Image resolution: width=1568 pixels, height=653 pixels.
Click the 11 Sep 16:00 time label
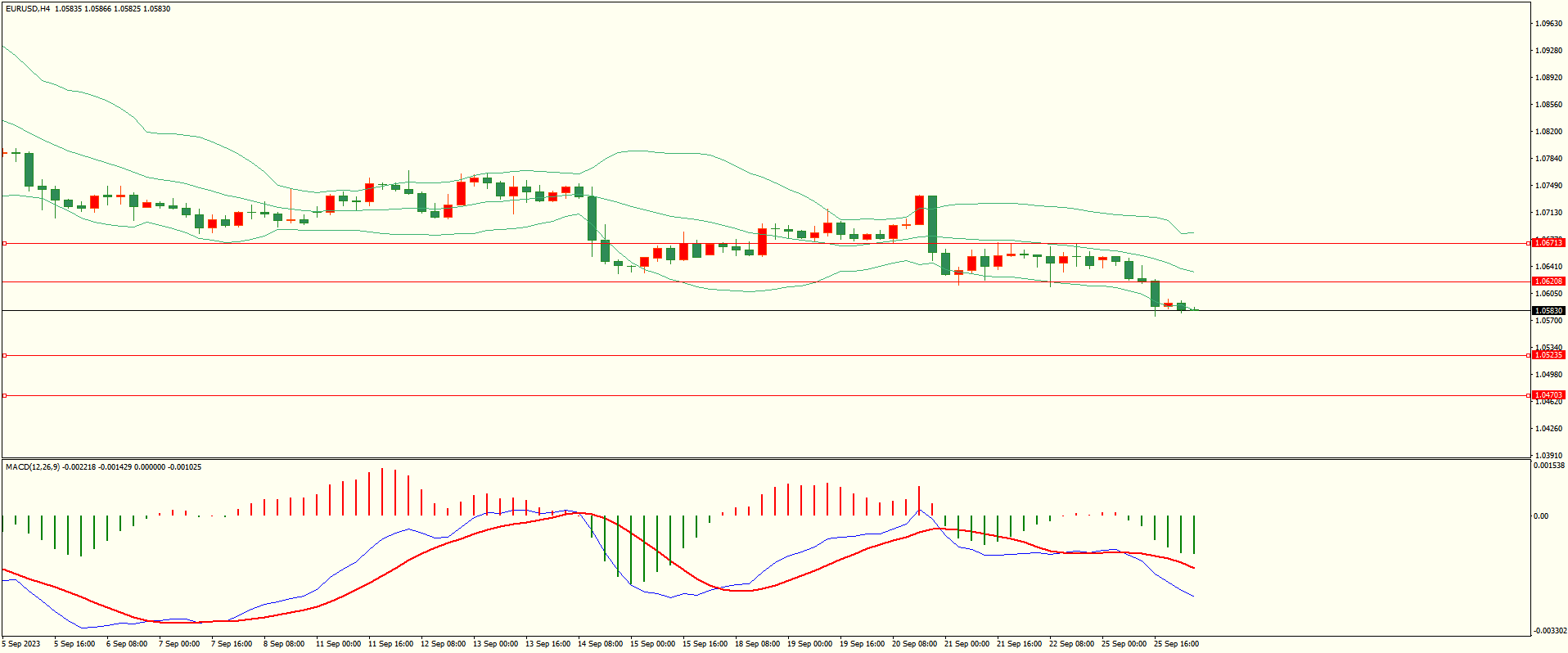[390, 644]
